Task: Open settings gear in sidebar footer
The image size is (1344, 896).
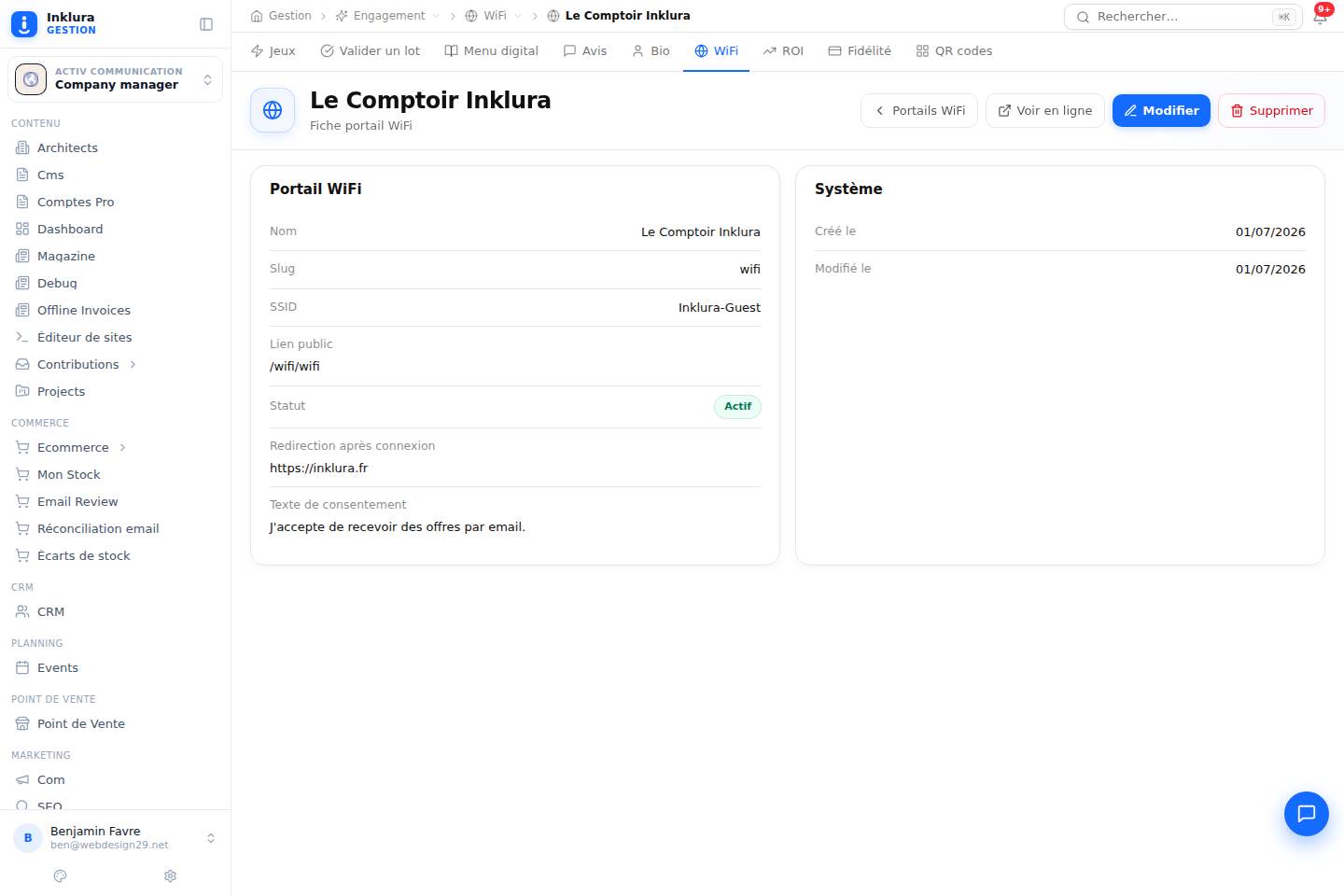Action: [170, 876]
